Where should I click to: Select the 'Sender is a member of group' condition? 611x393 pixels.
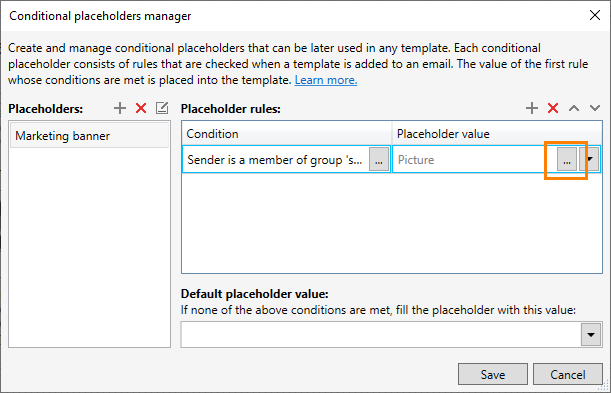pyautogui.click(x=275, y=160)
